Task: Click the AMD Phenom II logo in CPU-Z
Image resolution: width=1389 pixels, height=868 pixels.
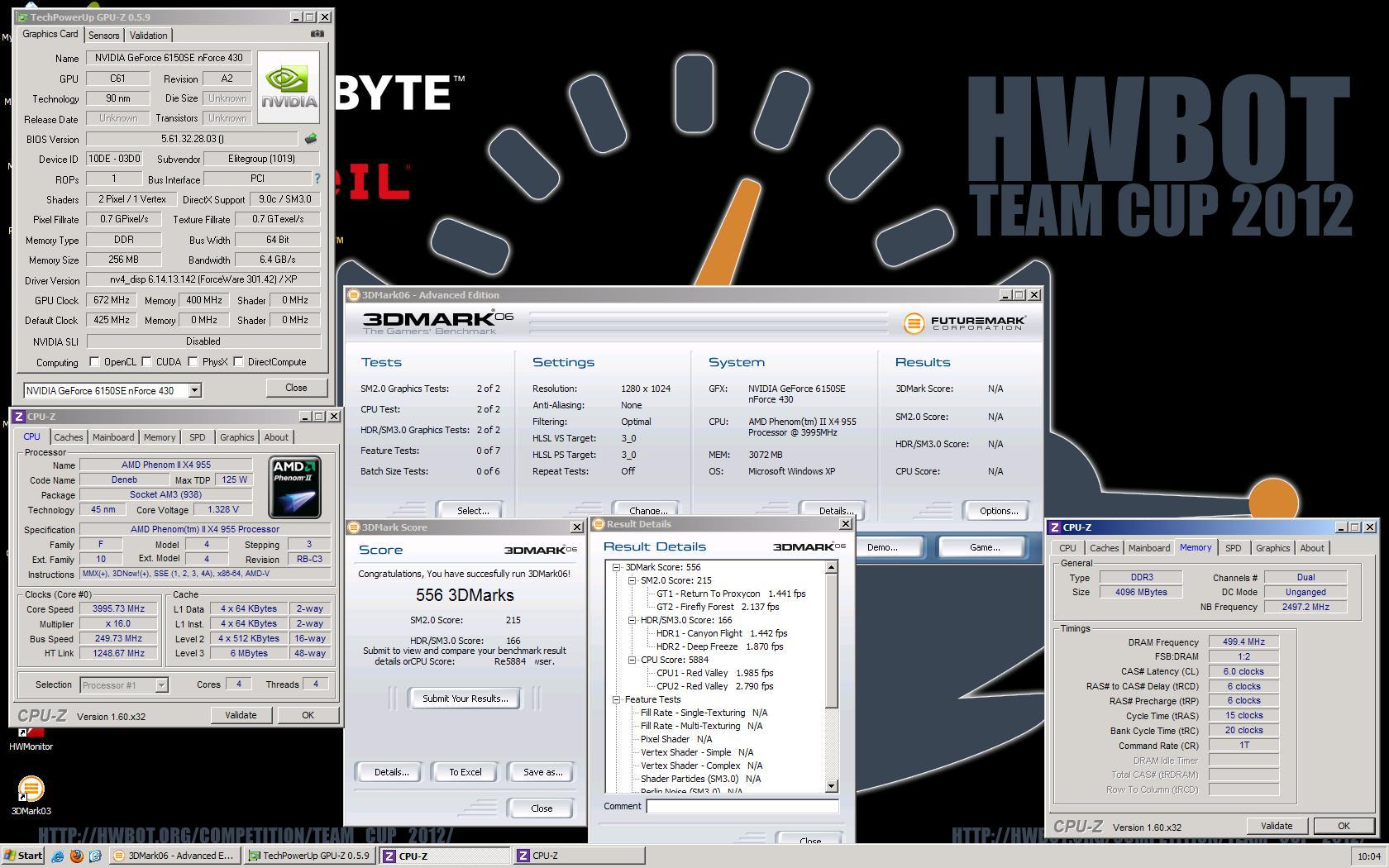Action: [x=295, y=488]
